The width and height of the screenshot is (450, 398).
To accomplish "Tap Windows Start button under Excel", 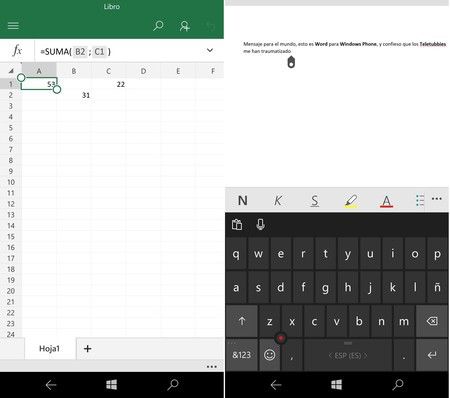I will (111, 385).
